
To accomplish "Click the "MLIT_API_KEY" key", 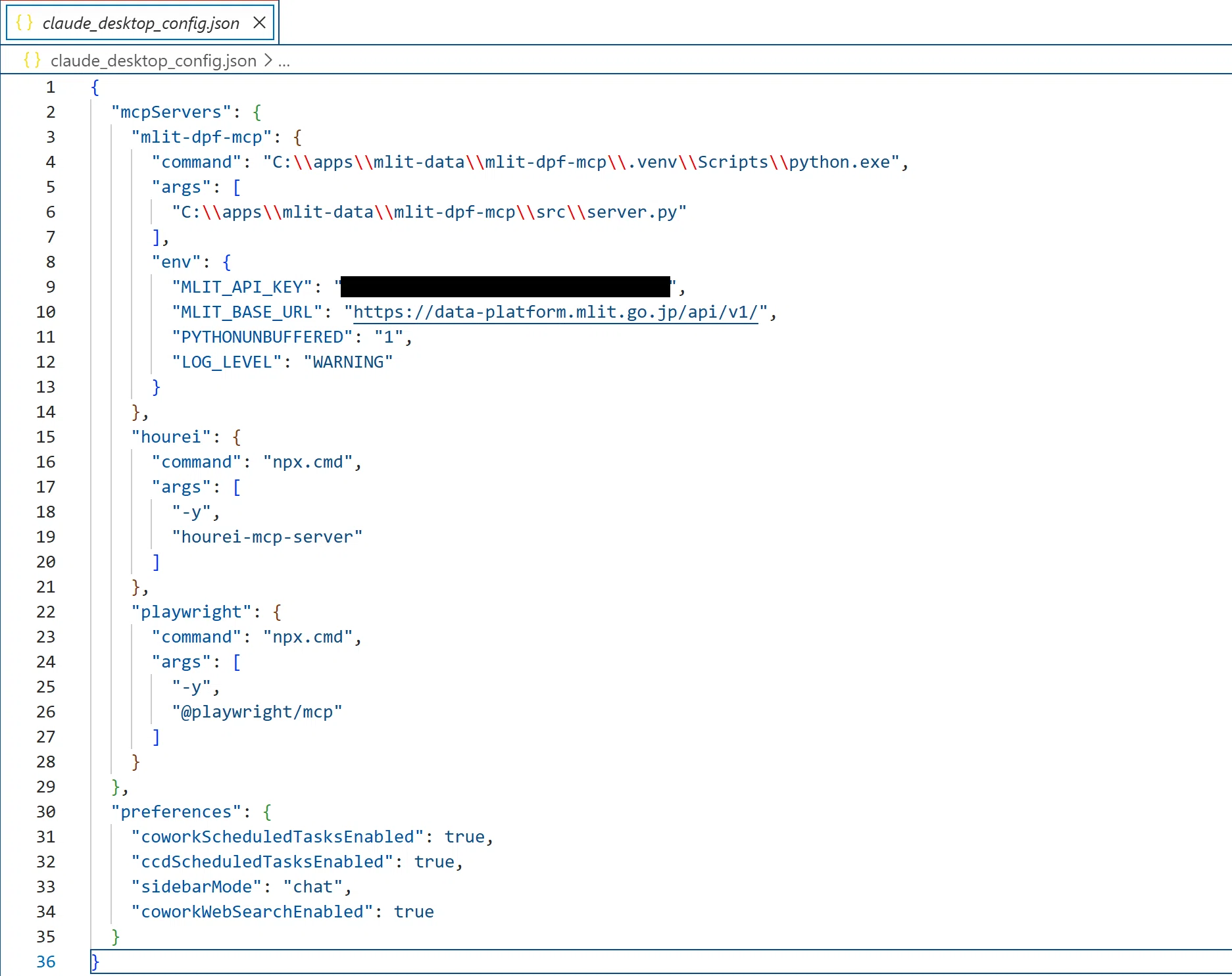I will (x=242, y=287).
